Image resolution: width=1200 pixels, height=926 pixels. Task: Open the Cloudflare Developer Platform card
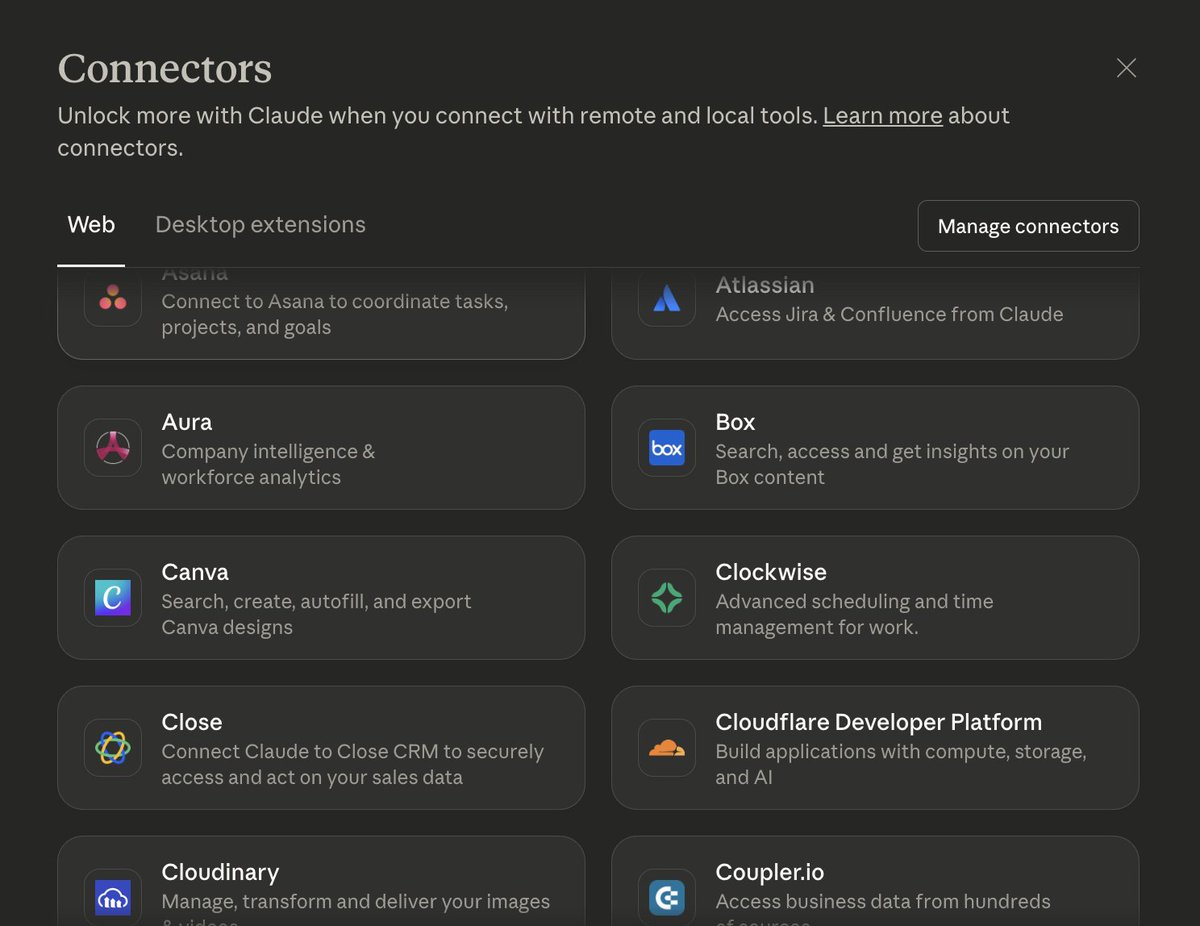point(875,748)
